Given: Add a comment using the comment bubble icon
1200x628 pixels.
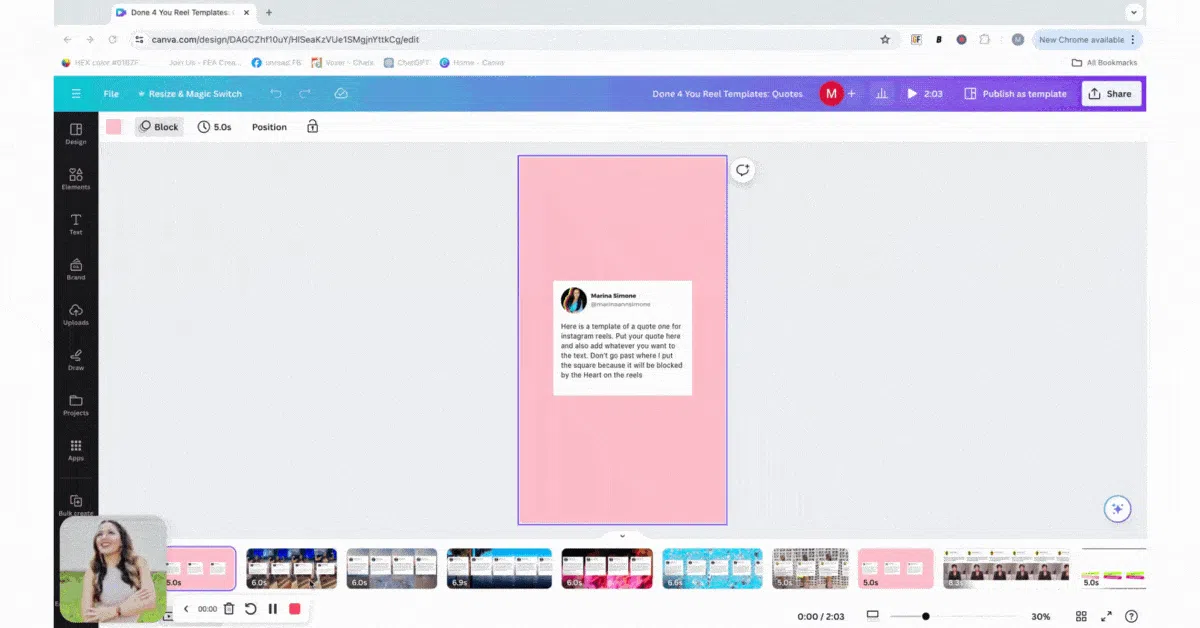Looking at the screenshot, I should (742, 170).
